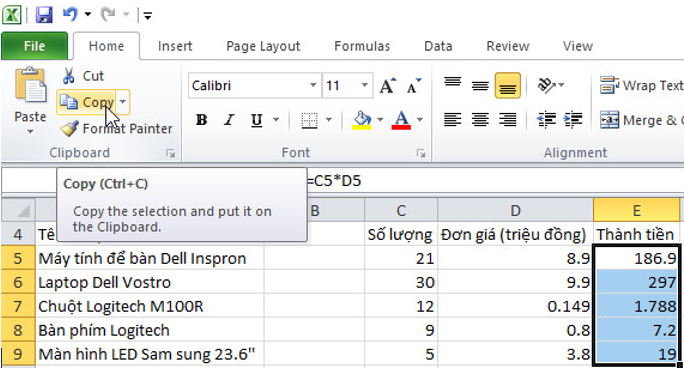Toggle Bold formatting
The height and width of the screenshot is (368, 684).
pyautogui.click(x=201, y=119)
